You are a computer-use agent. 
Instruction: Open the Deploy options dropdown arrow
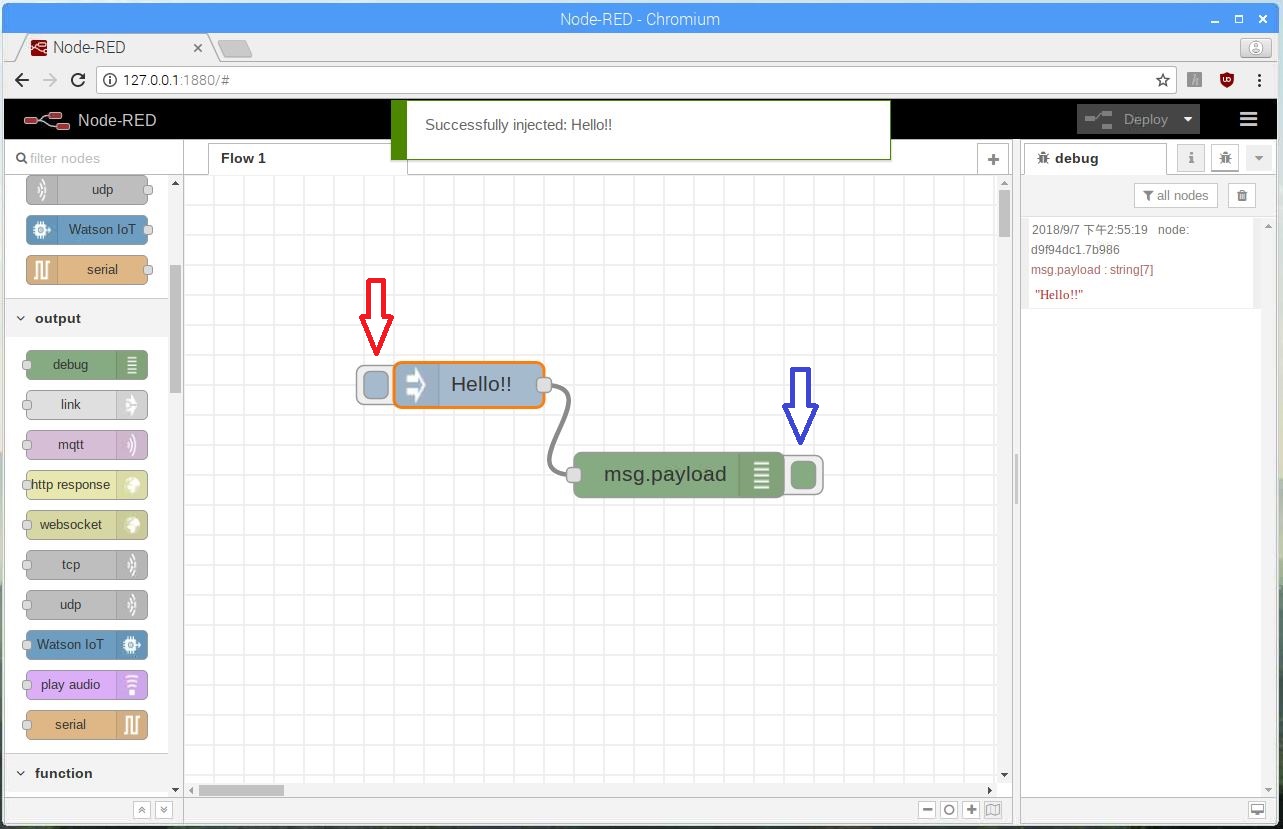click(x=1188, y=120)
